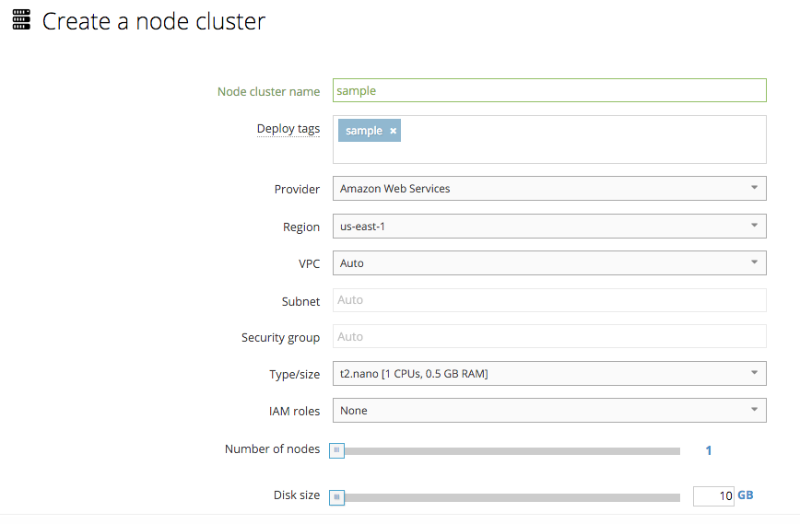
Task: Click the sample deploy tag chip
Action: (x=363, y=131)
